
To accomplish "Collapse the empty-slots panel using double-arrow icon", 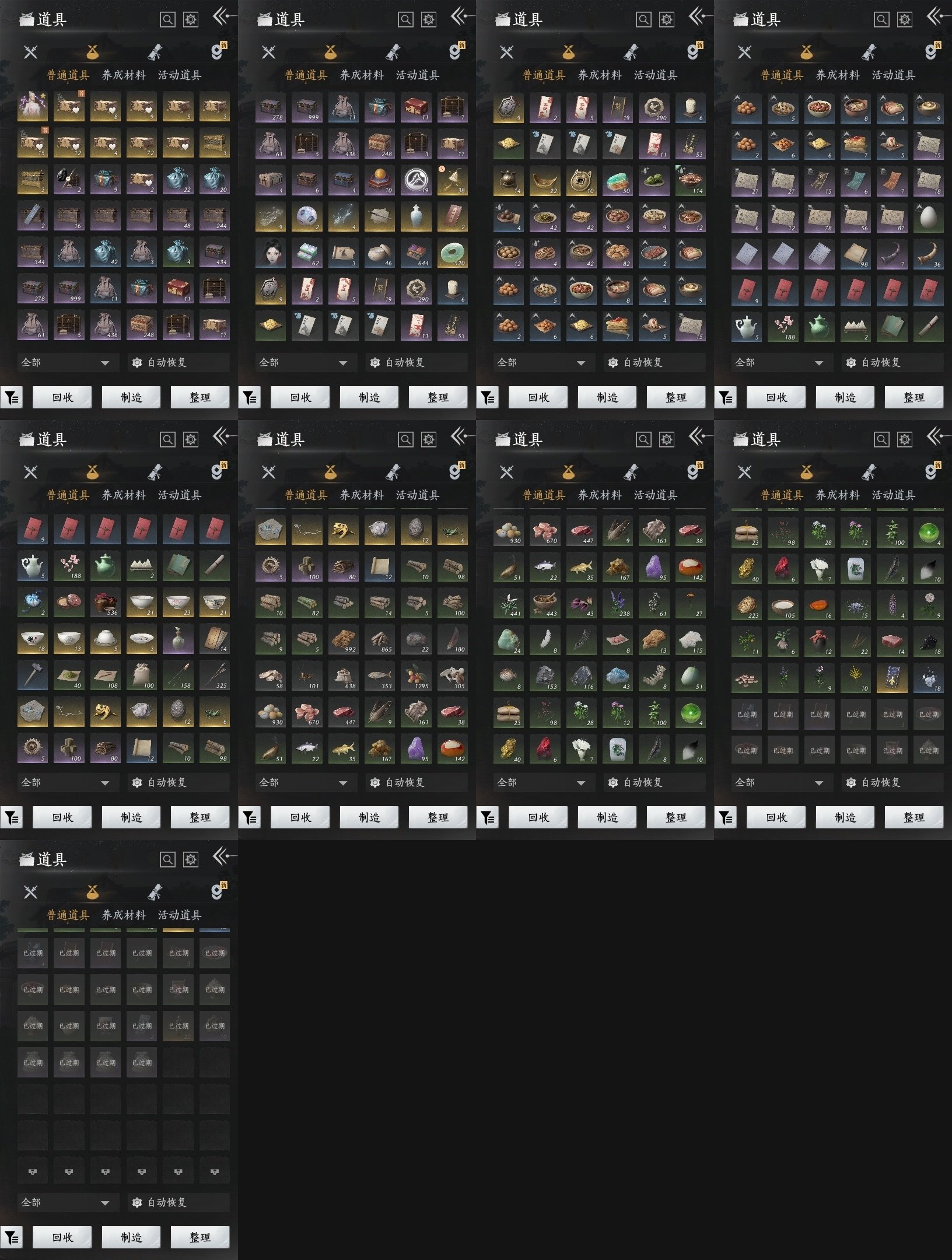I will point(223,857).
